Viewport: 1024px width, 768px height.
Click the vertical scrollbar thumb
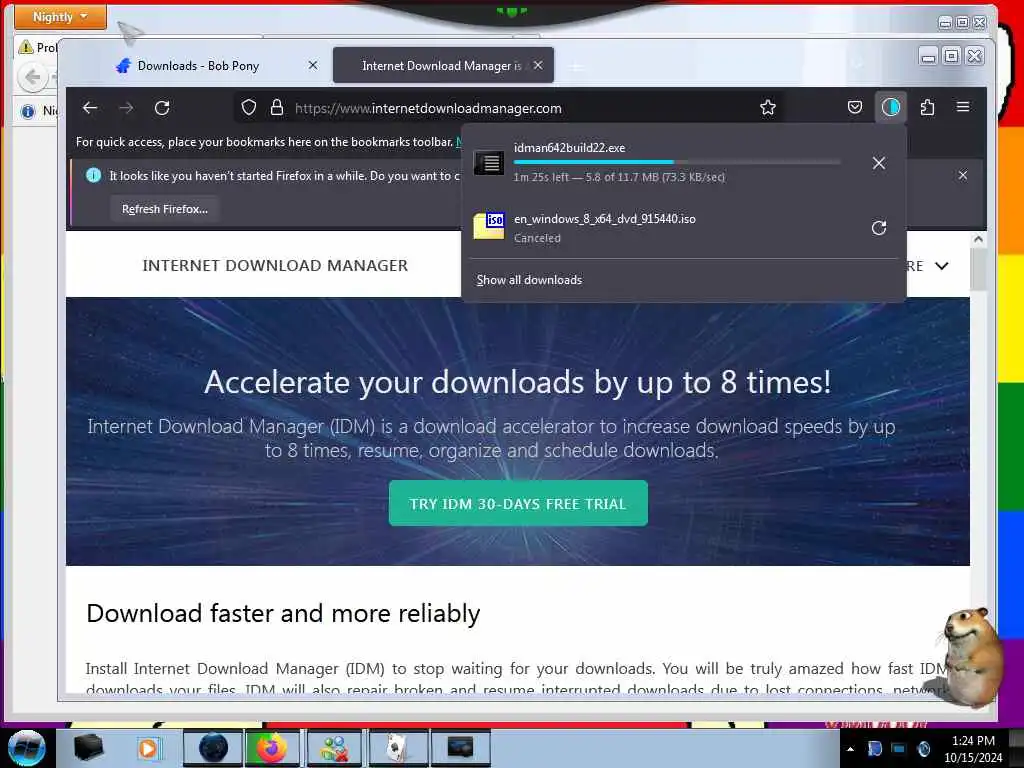coord(978,269)
